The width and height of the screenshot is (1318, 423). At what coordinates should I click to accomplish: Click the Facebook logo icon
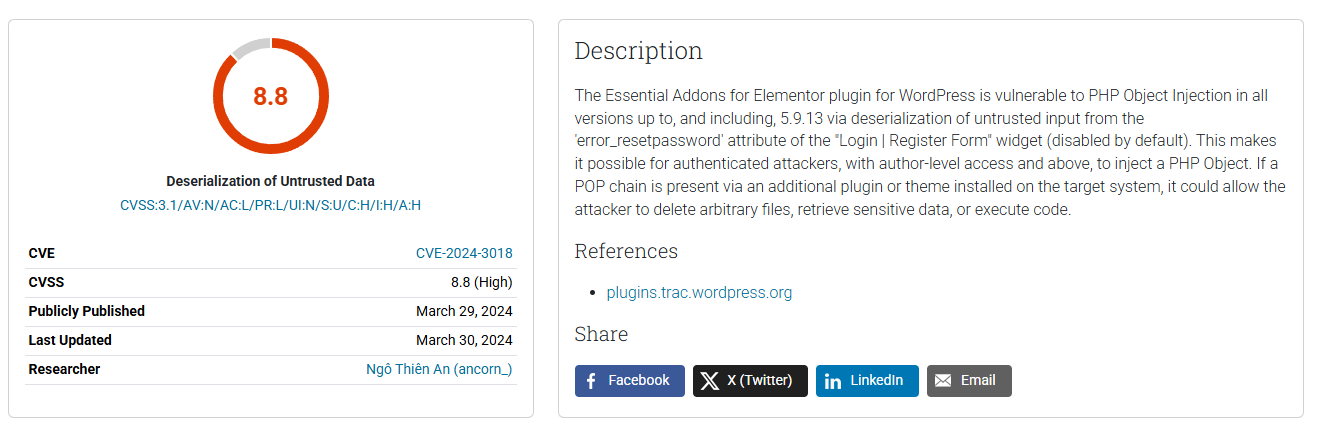tap(591, 381)
